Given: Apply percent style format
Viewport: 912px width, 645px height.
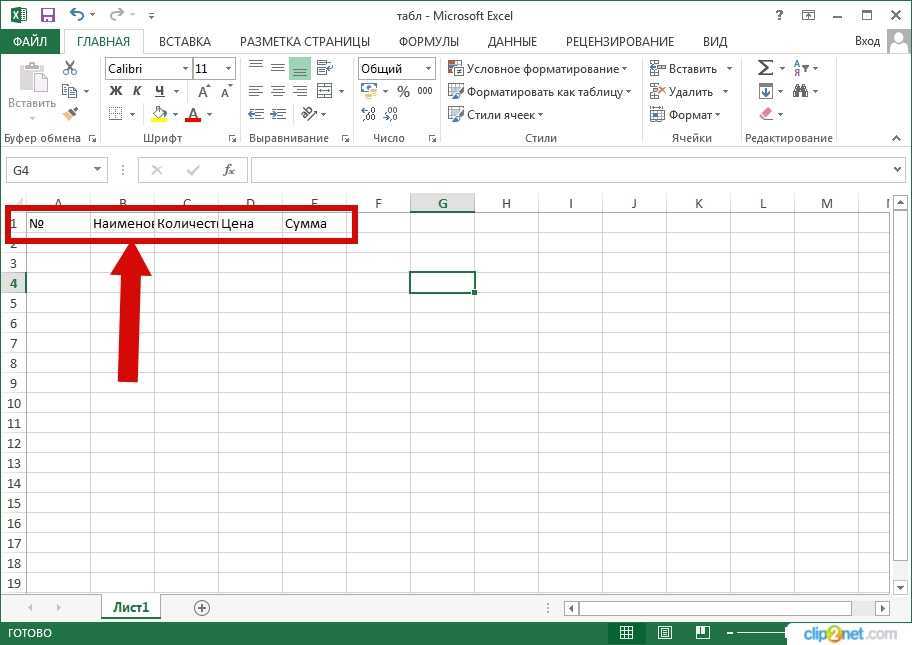Looking at the screenshot, I should pos(403,91).
